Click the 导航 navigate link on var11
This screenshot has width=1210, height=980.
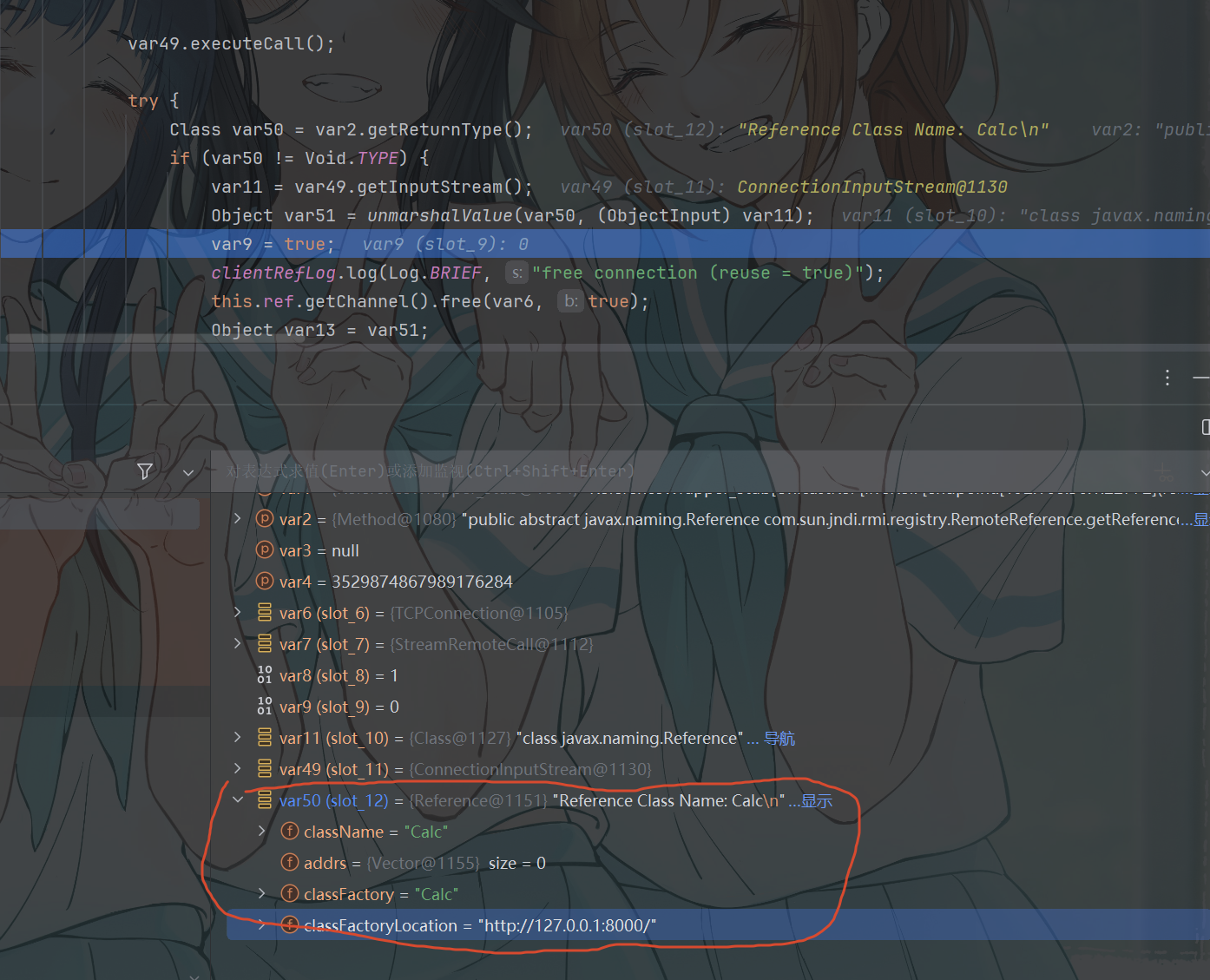click(x=779, y=739)
